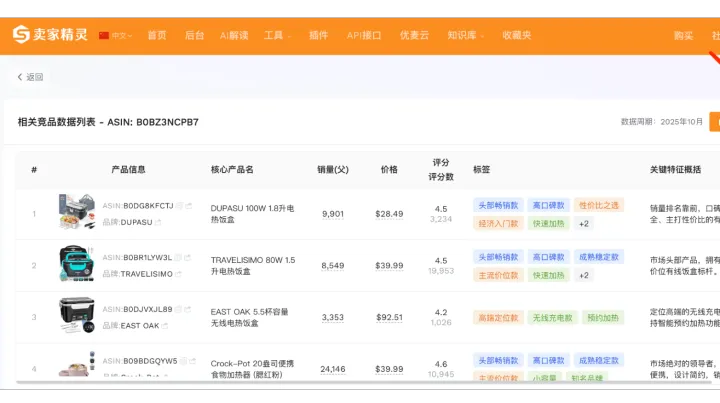Copy ASIN B0BR1LYW3L with the copy icon
This screenshot has height=403, width=720.
tap(178, 257)
